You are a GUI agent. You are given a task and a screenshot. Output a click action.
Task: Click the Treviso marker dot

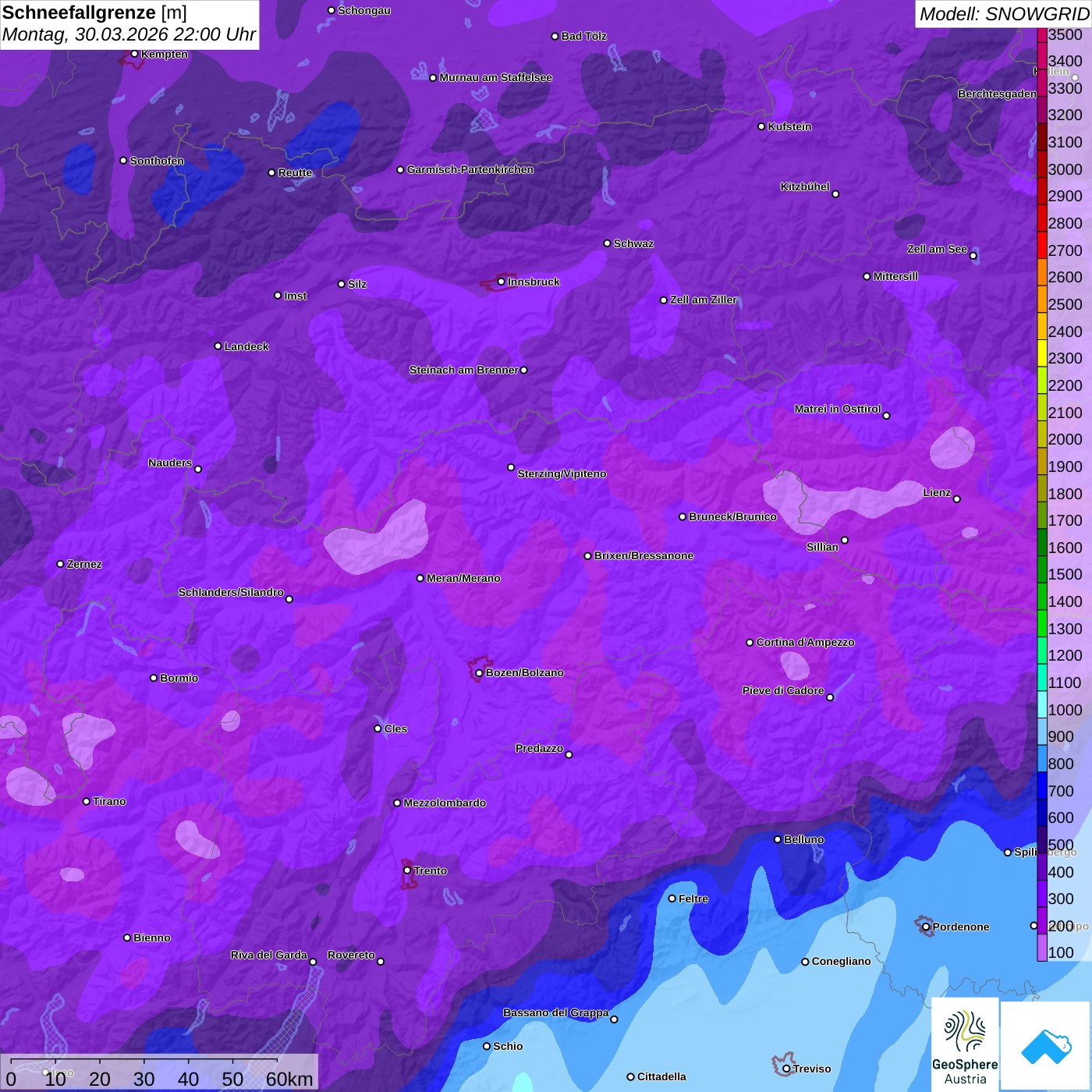pos(786,1069)
